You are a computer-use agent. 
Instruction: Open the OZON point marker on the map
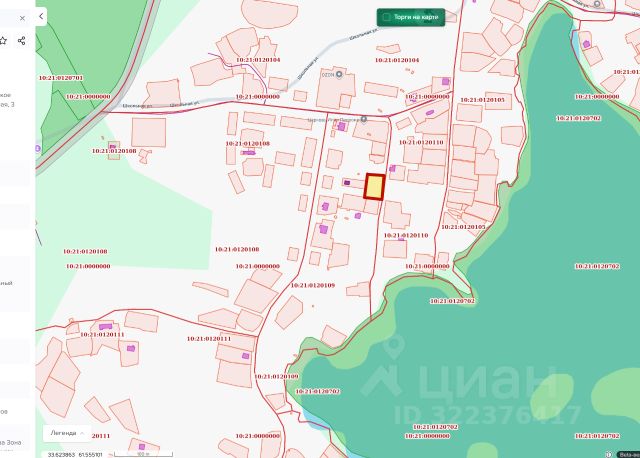(x=339, y=75)
